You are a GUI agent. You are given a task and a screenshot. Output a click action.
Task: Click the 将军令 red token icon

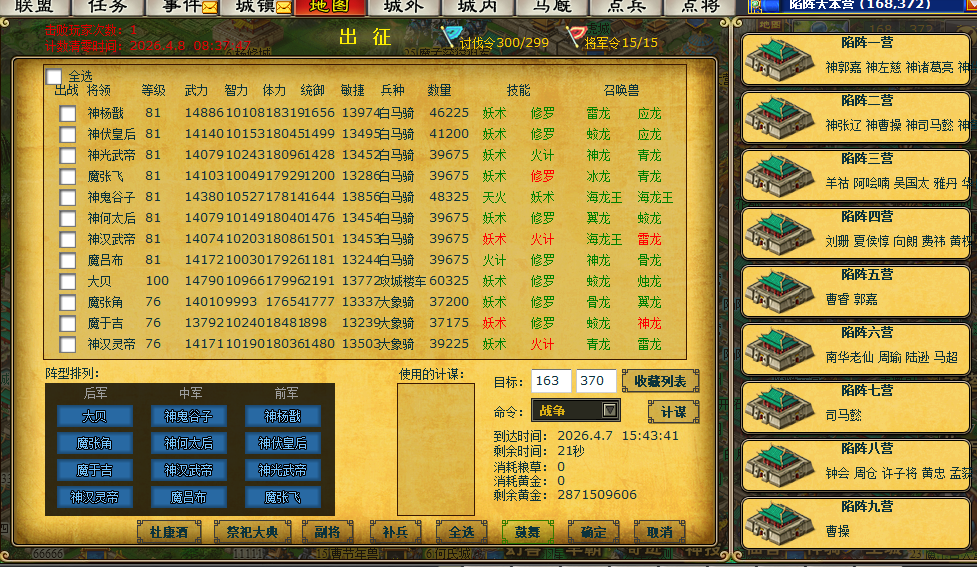pos(575,38)
